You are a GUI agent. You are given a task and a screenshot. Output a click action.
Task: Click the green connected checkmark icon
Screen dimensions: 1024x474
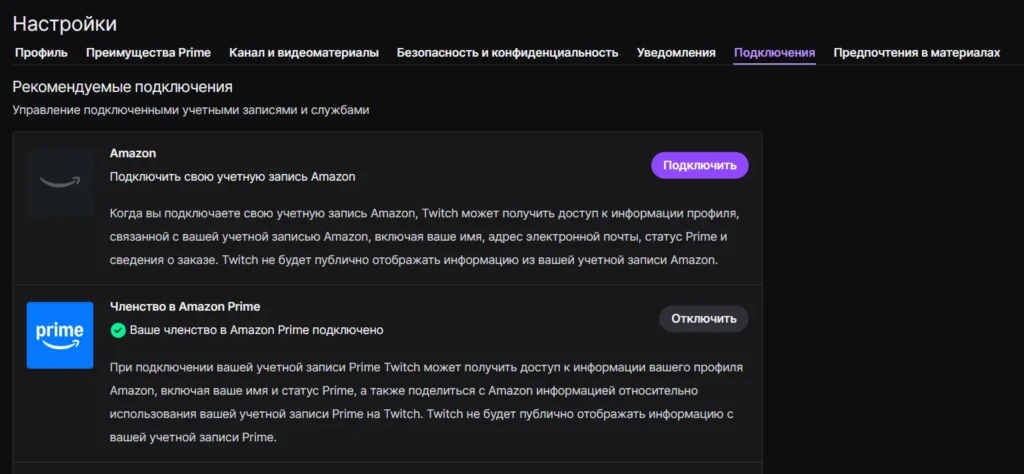[x=118, y=330]
